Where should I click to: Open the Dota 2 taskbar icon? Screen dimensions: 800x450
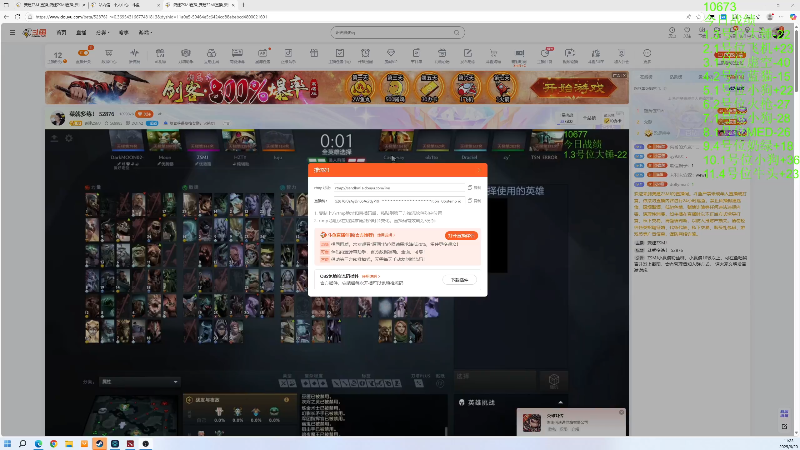pos(130,444)
